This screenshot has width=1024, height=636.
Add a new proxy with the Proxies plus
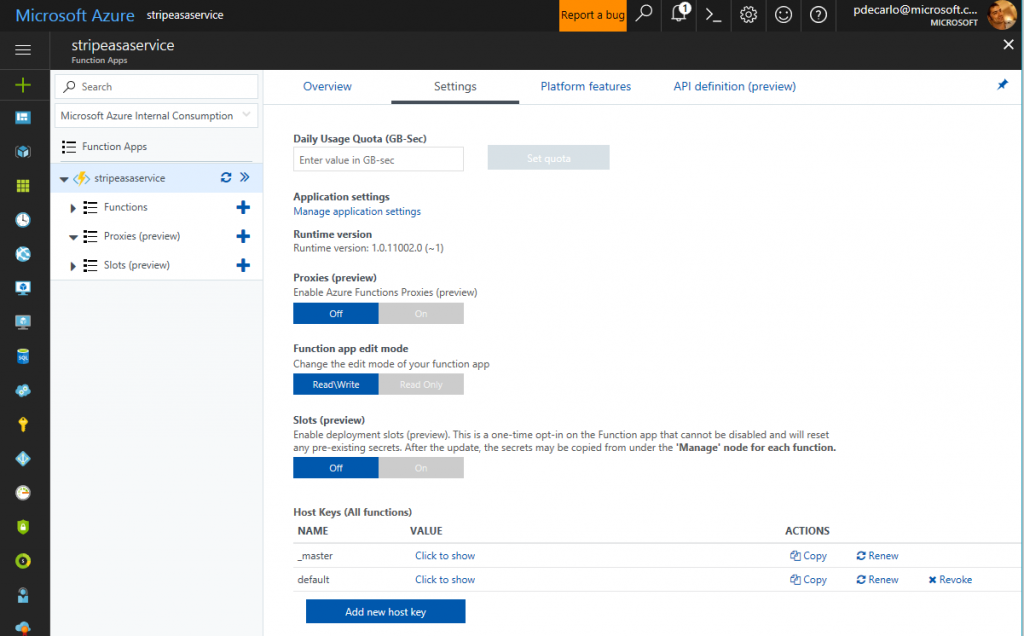(x=243, y=236)
